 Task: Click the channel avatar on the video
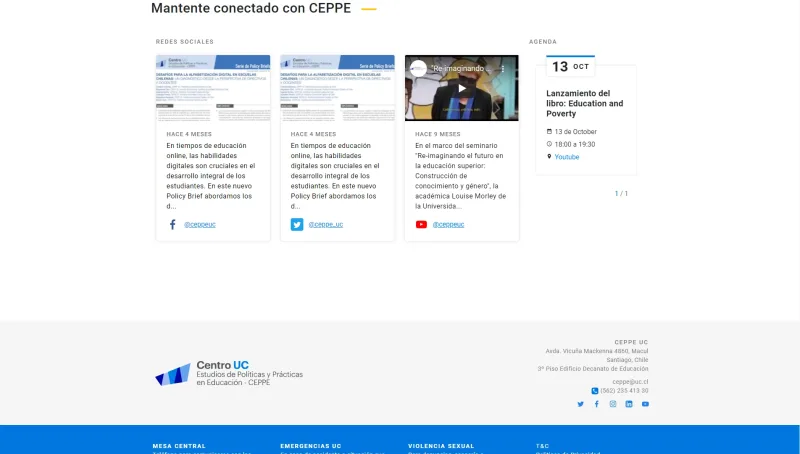(418, 68)
